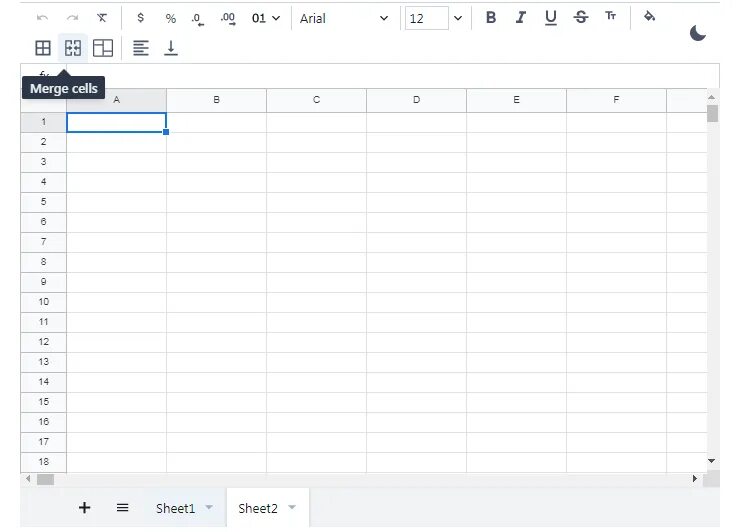
Task: Click the Merge cells icon
Action: tap(73, 48)
